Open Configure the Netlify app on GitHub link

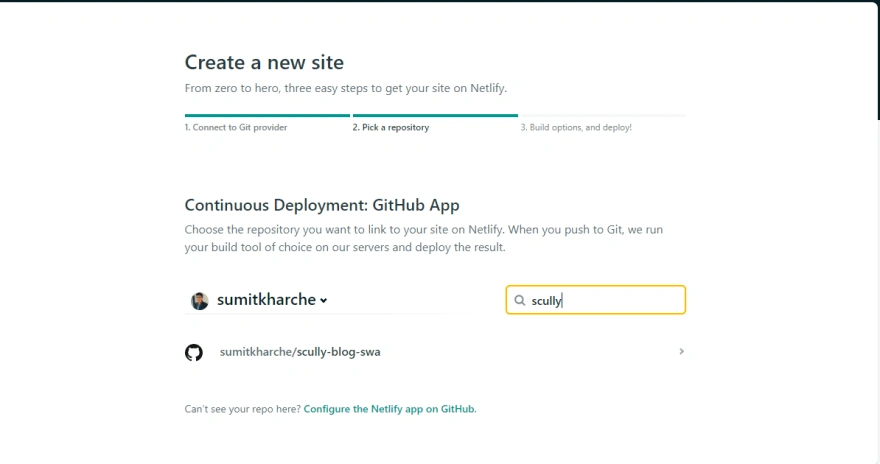tap(389, 409)
